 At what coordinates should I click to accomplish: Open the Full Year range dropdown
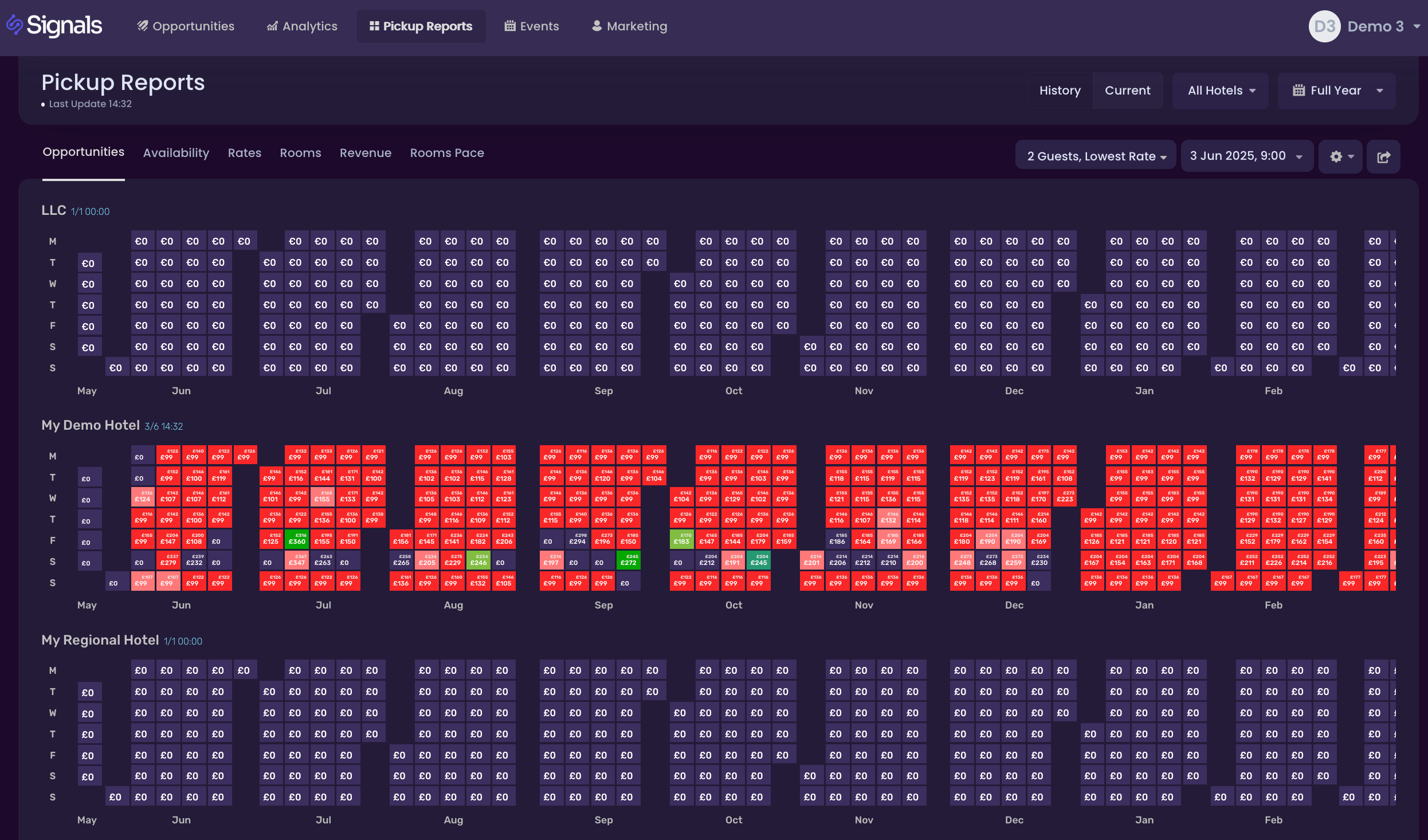click(1337, 91)
